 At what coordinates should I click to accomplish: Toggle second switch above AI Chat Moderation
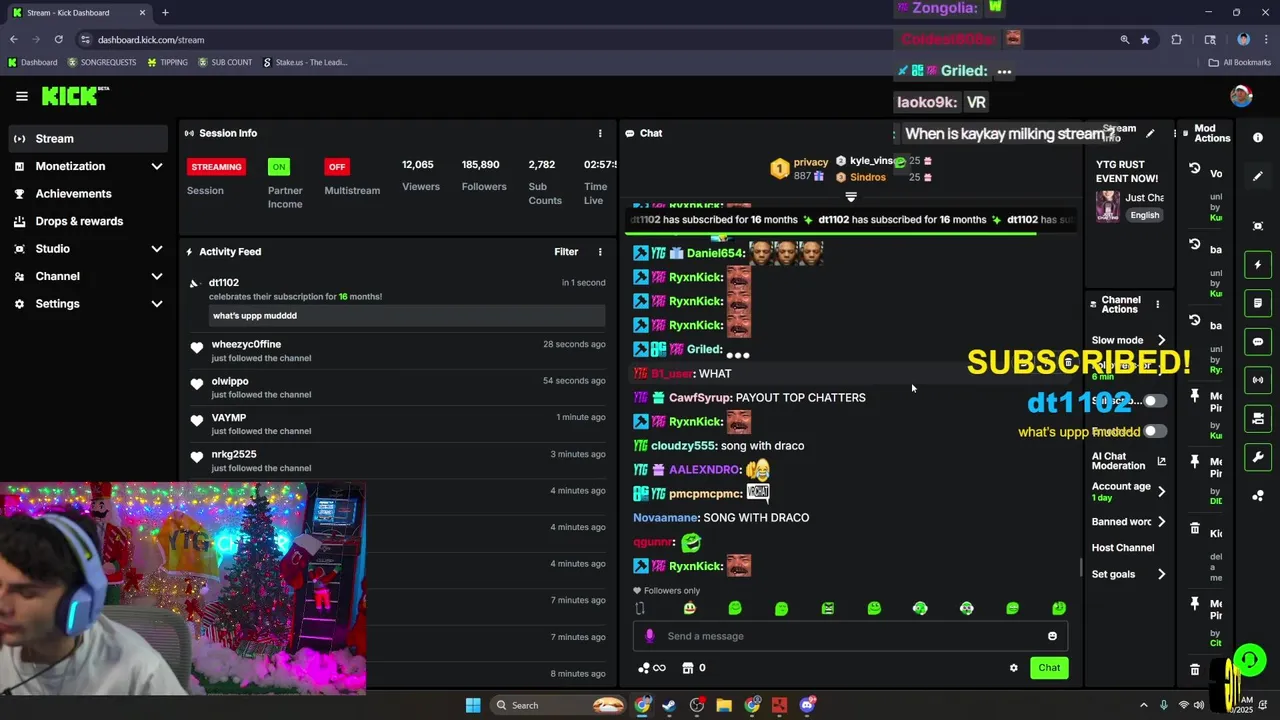click(1155, 431)
